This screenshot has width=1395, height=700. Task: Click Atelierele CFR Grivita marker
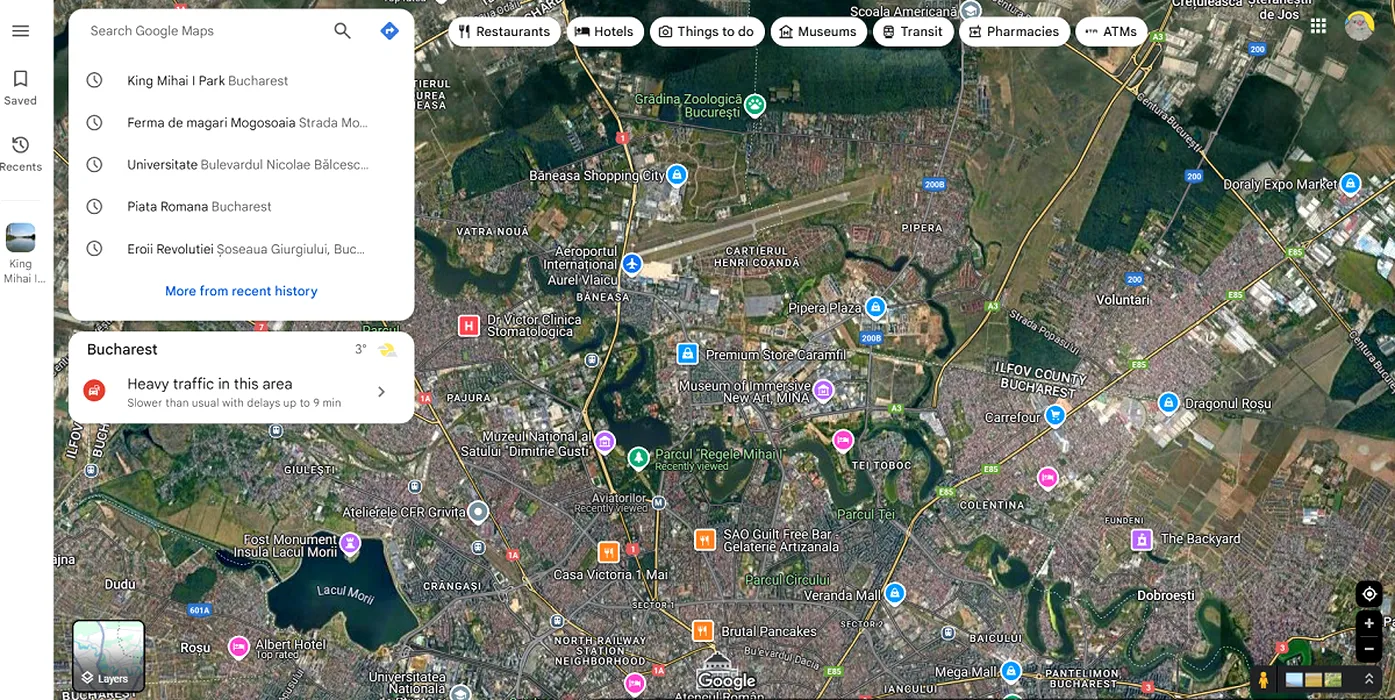click(478, 512)
